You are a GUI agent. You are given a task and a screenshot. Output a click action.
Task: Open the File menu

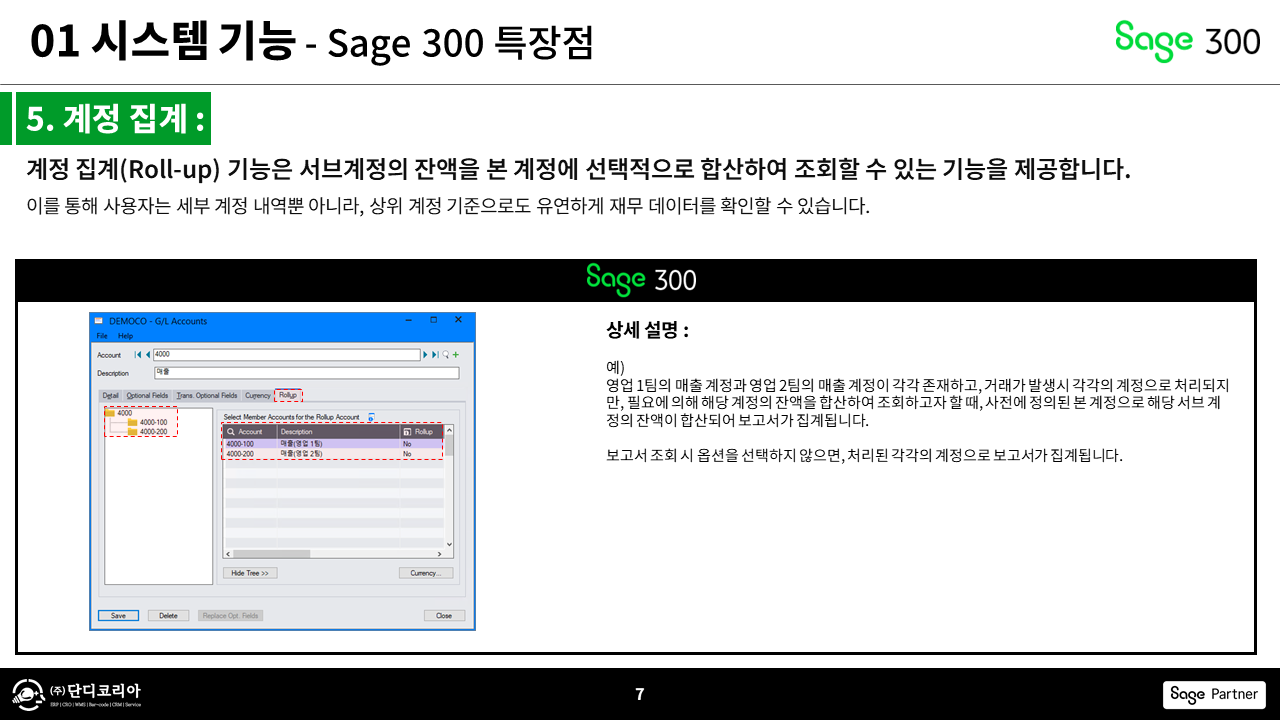[x=102, y=336]
